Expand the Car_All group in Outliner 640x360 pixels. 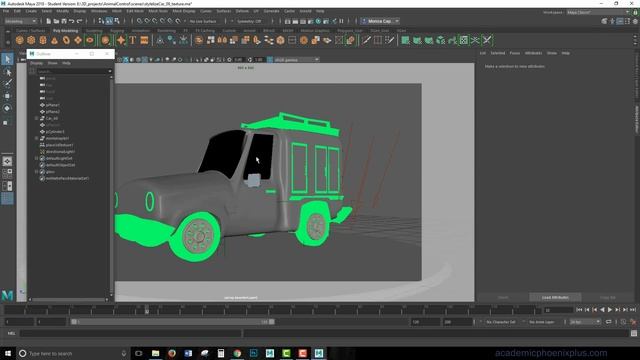36,118
